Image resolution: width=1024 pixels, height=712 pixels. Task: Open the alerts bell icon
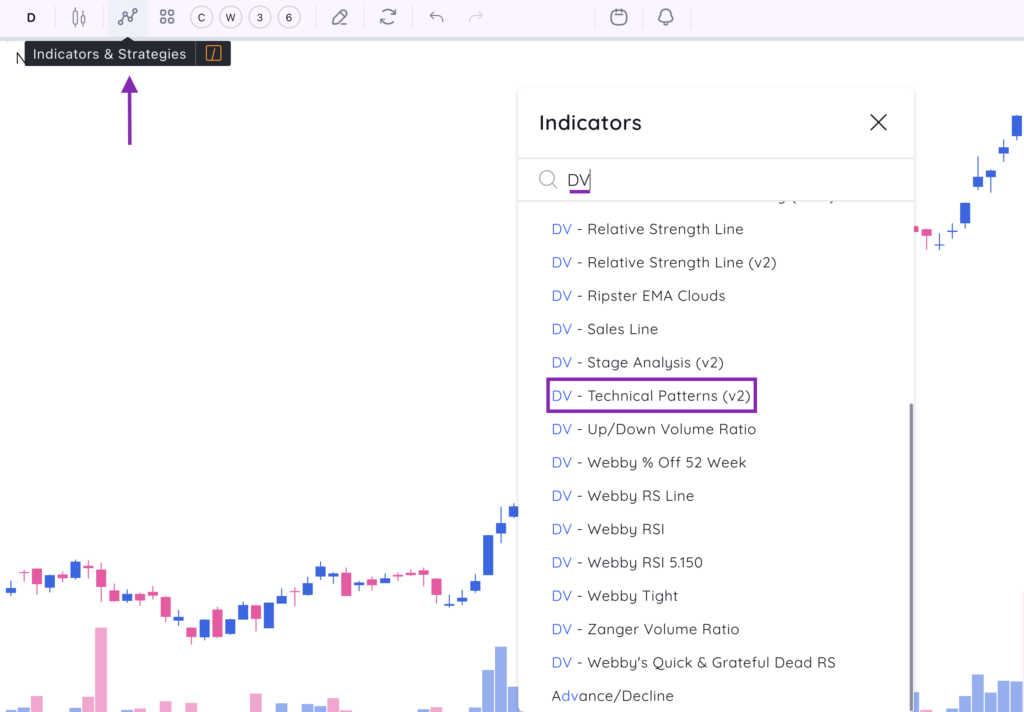(666, 17)
